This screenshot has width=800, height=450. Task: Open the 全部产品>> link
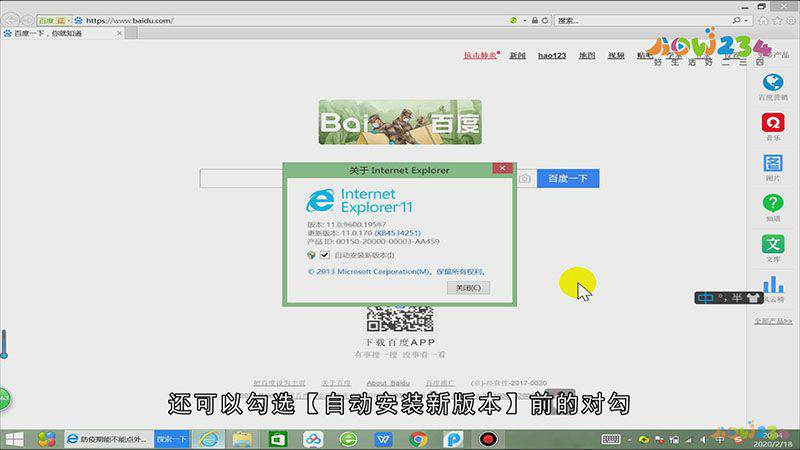(773, 321)
